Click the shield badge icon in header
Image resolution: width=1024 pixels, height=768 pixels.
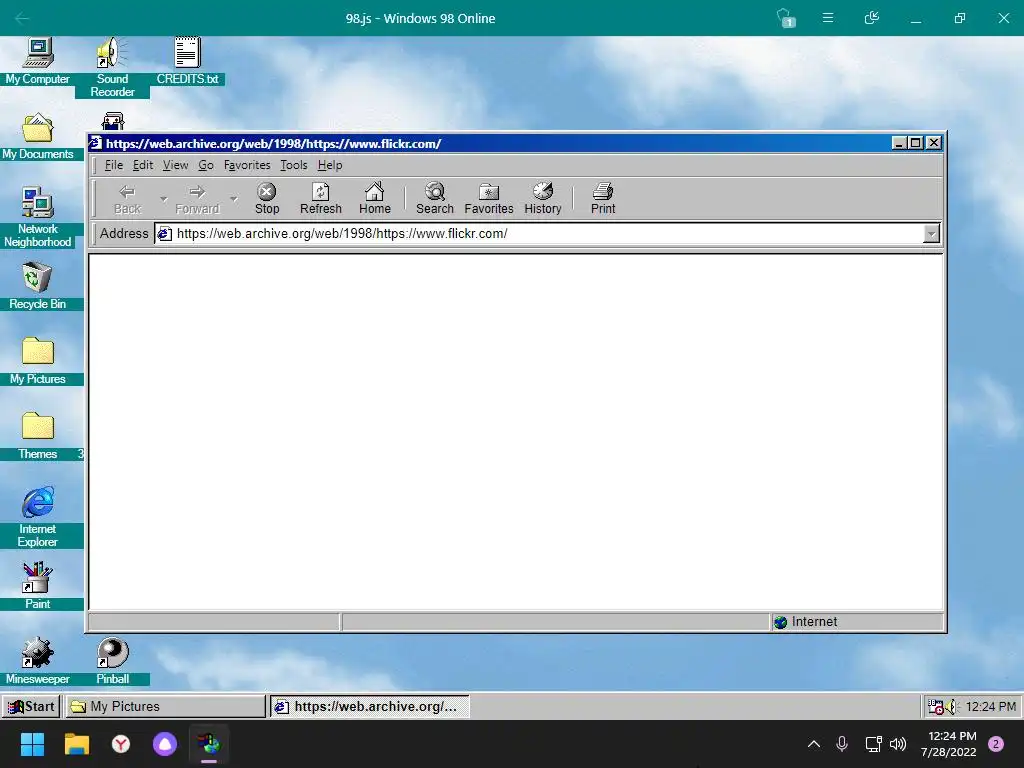[x=786, y=18]
